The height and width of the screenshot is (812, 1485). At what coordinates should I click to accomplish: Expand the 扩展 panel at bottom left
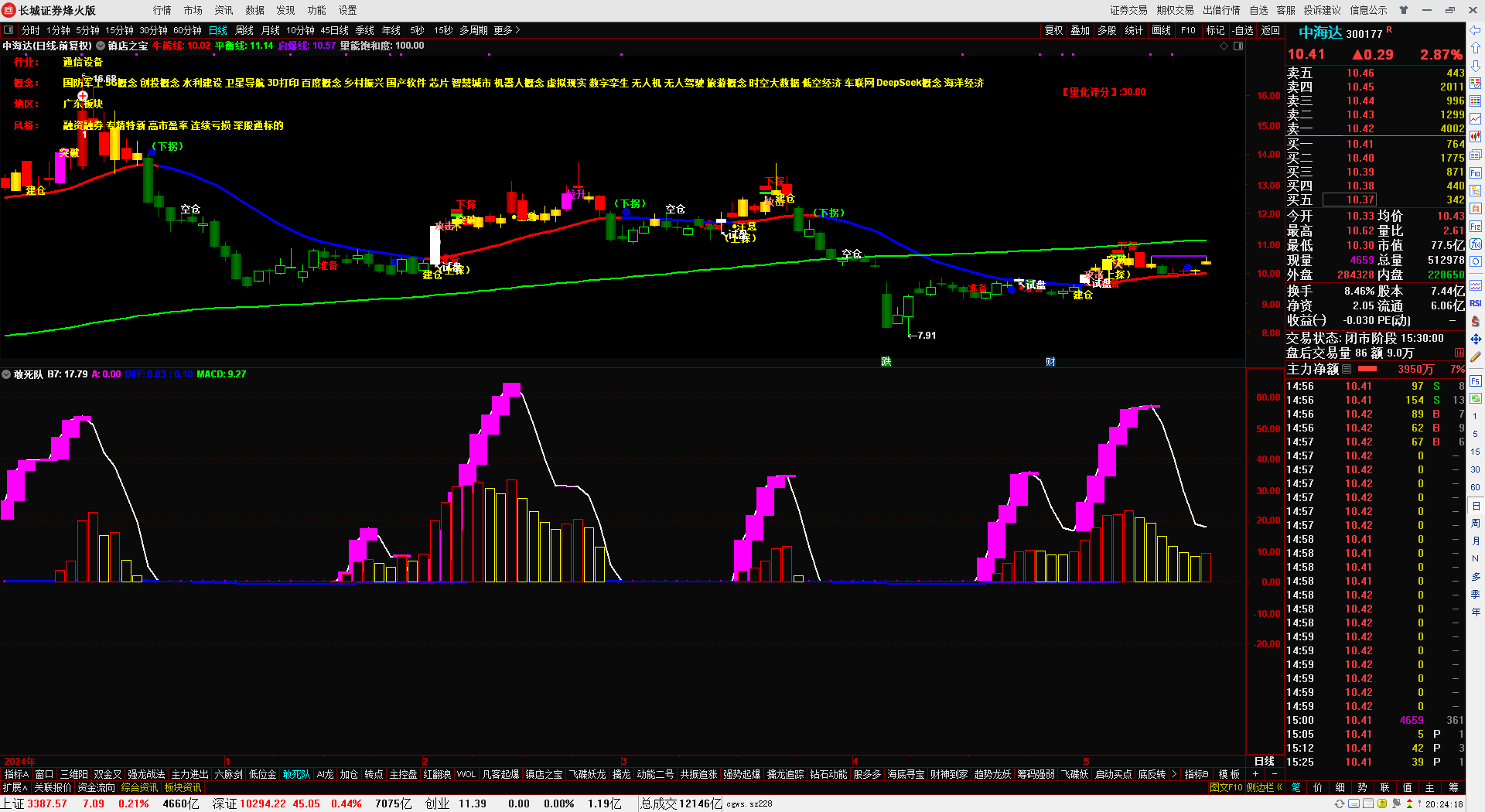(15, 787)
